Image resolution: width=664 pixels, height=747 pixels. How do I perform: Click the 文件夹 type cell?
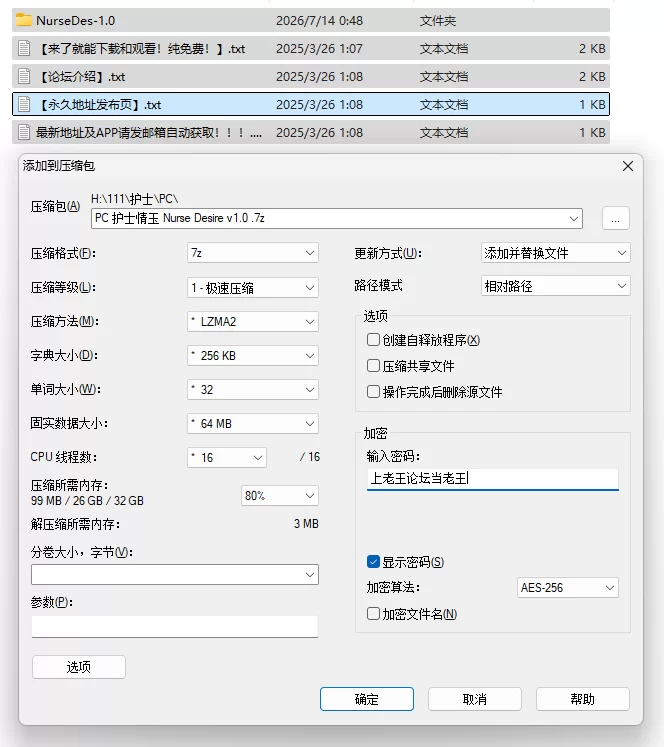pyautogui.click(x=437, y=20)
